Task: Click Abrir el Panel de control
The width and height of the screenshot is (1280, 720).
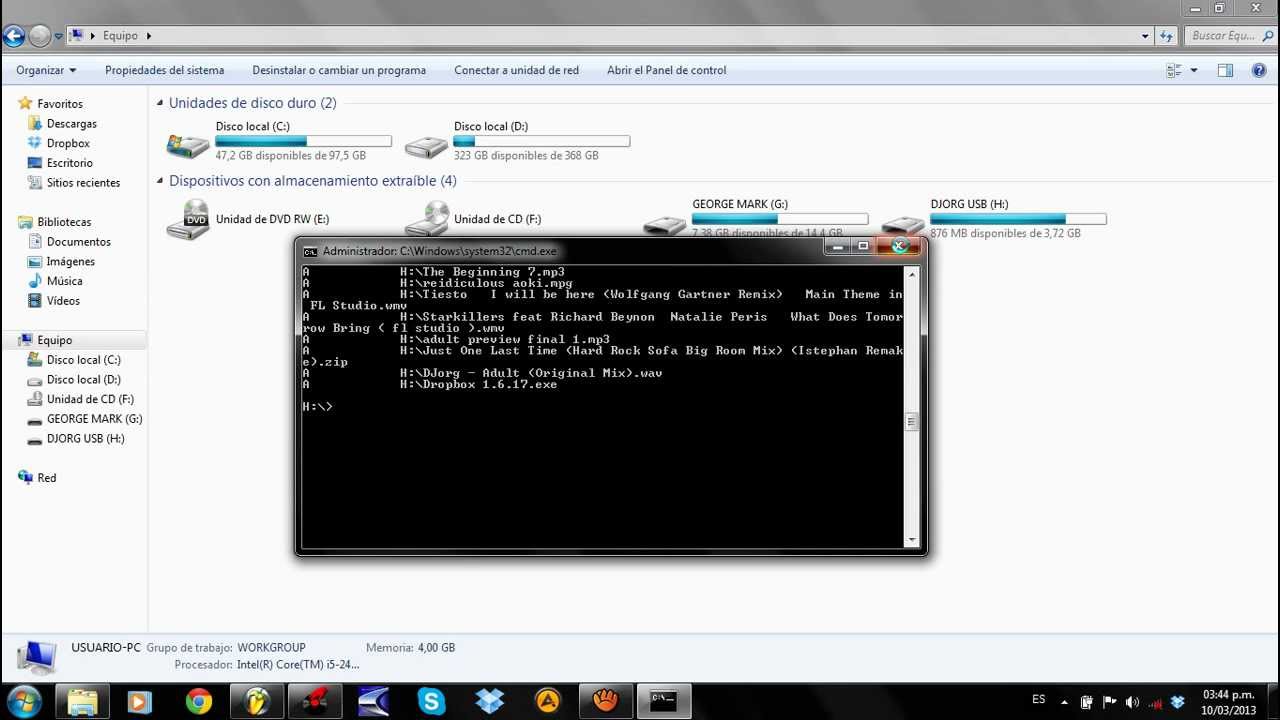Action: pyautogui.click(x=666, y=70)
